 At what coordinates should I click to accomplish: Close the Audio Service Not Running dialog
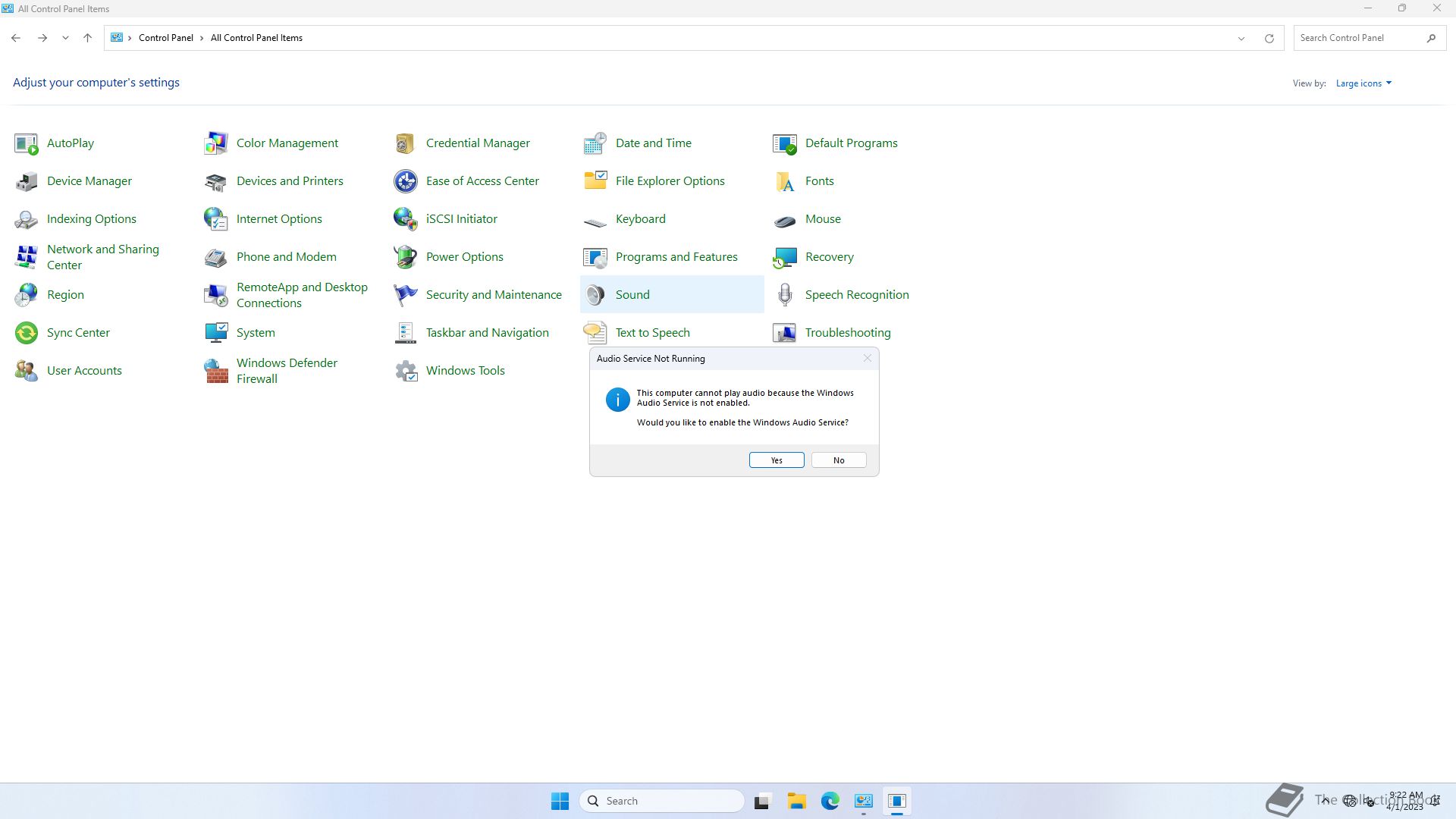pos(868,358)
